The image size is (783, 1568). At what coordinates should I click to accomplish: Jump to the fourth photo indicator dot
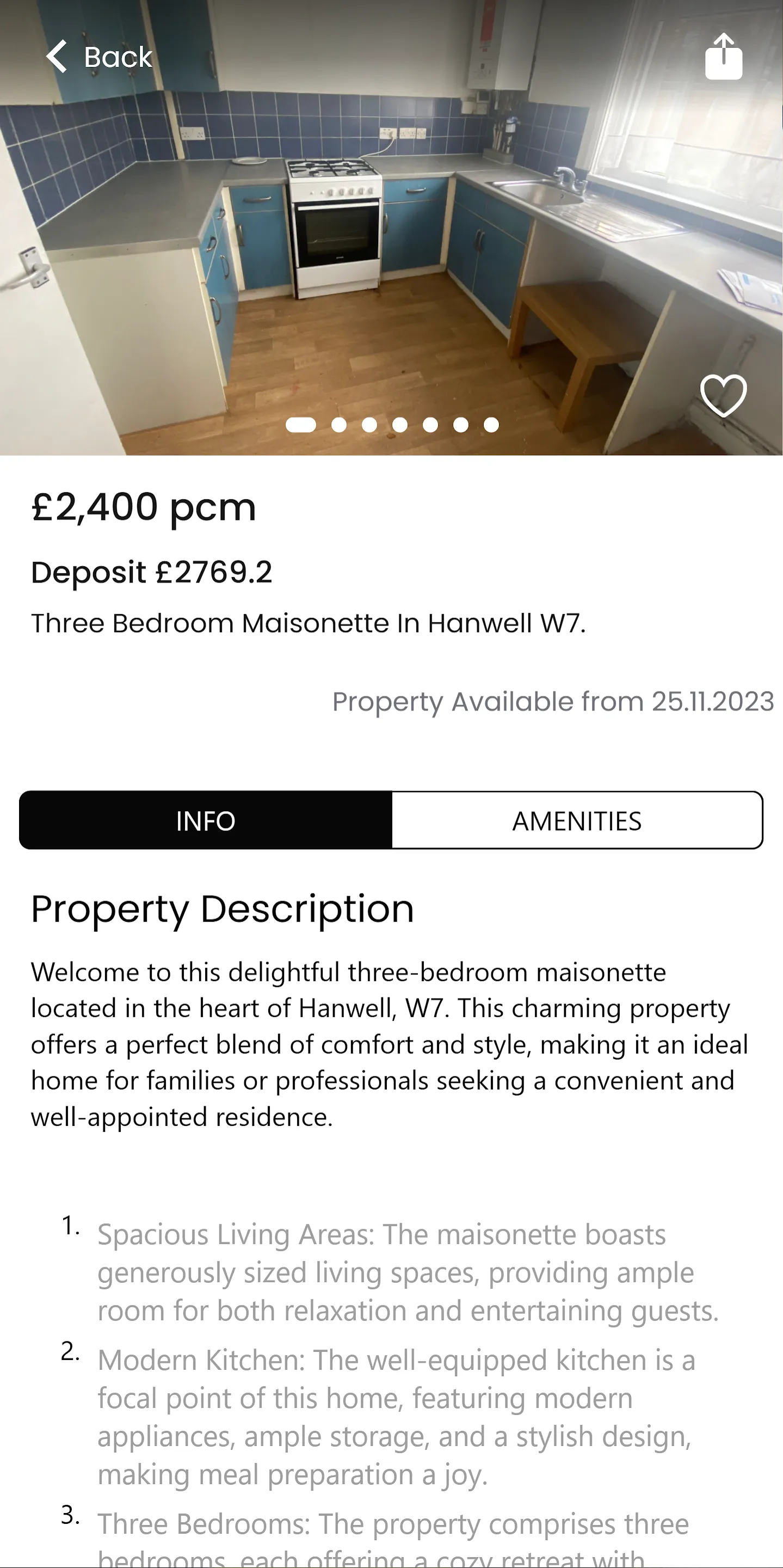tap(400, 425)
